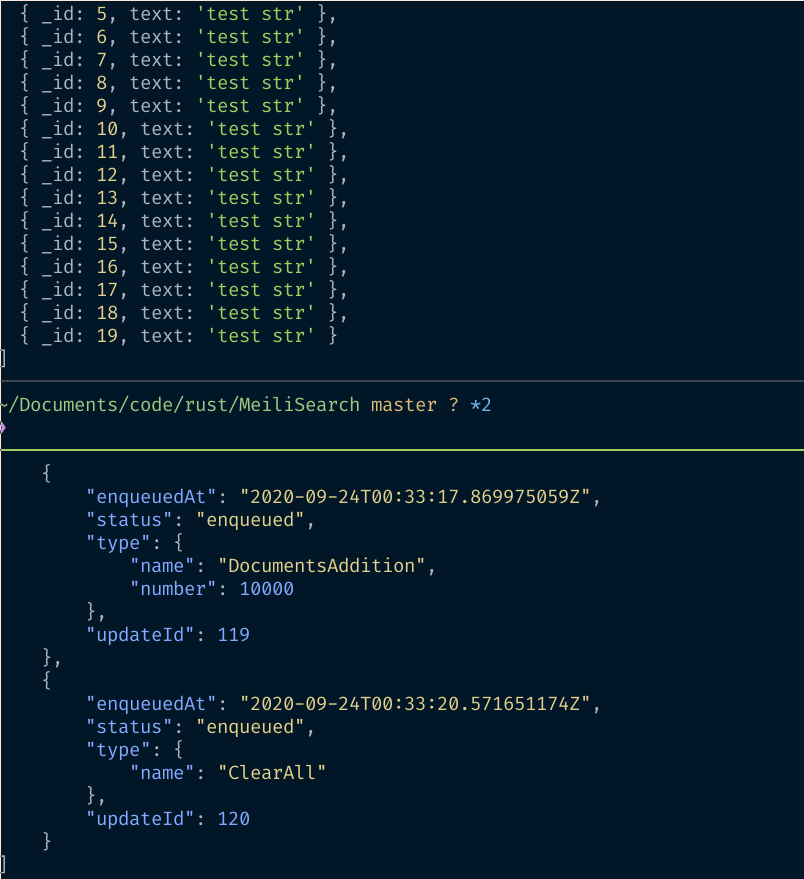Click the "number" key
This screenshot has height=879, width=804.
pyautogui.click(x=173, y=589)
